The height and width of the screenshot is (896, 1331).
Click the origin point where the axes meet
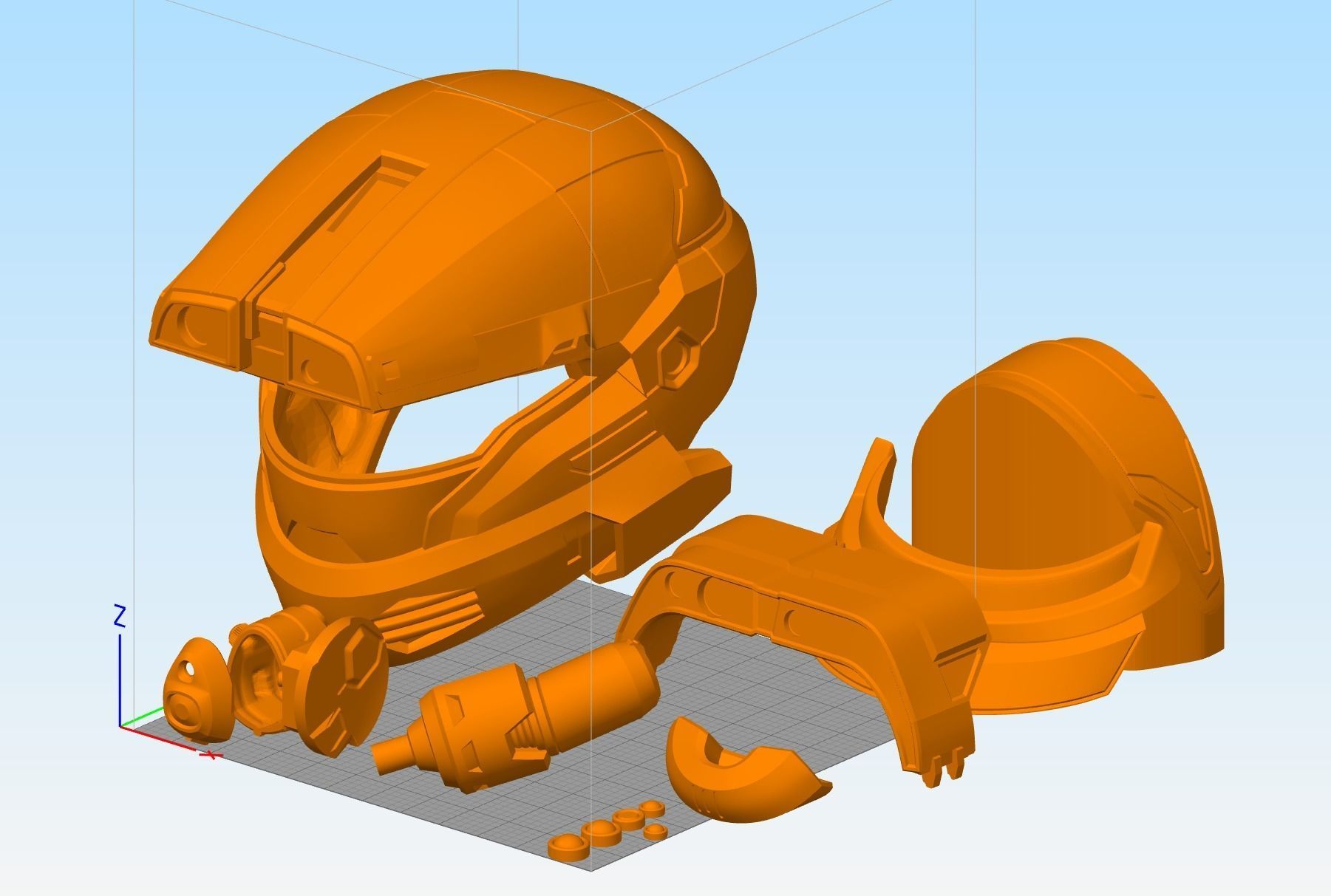pos(120,727)
